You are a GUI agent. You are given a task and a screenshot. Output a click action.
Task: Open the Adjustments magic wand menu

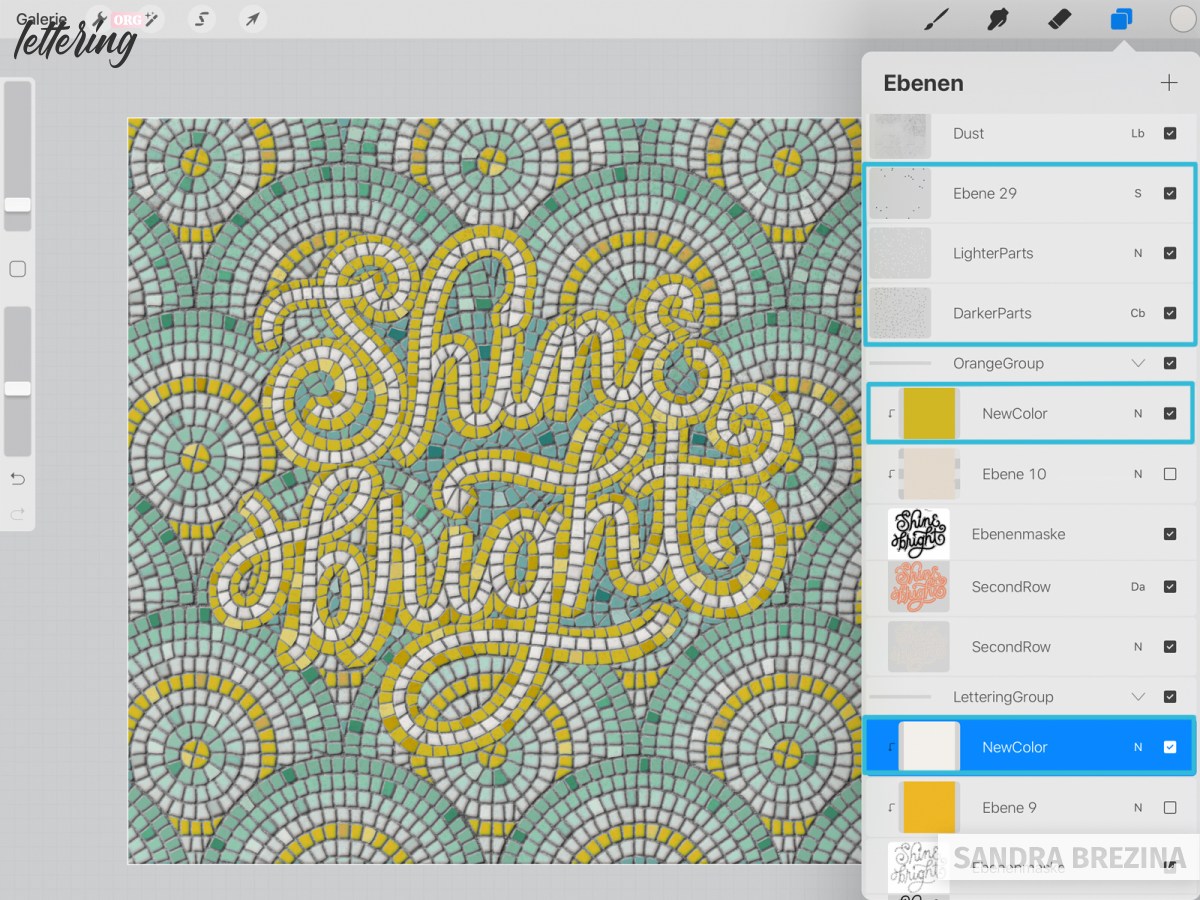tap(152, 19)
